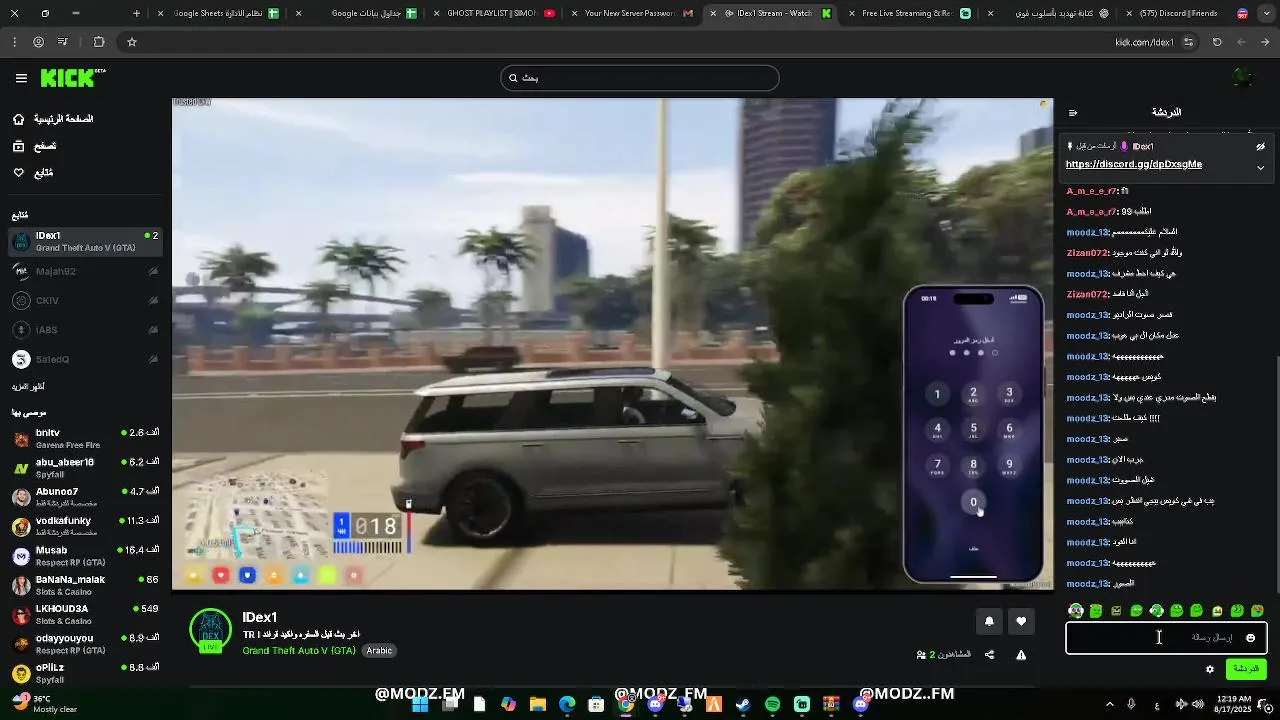Open the pinned Discord invite link

[x=1134, y=164]
